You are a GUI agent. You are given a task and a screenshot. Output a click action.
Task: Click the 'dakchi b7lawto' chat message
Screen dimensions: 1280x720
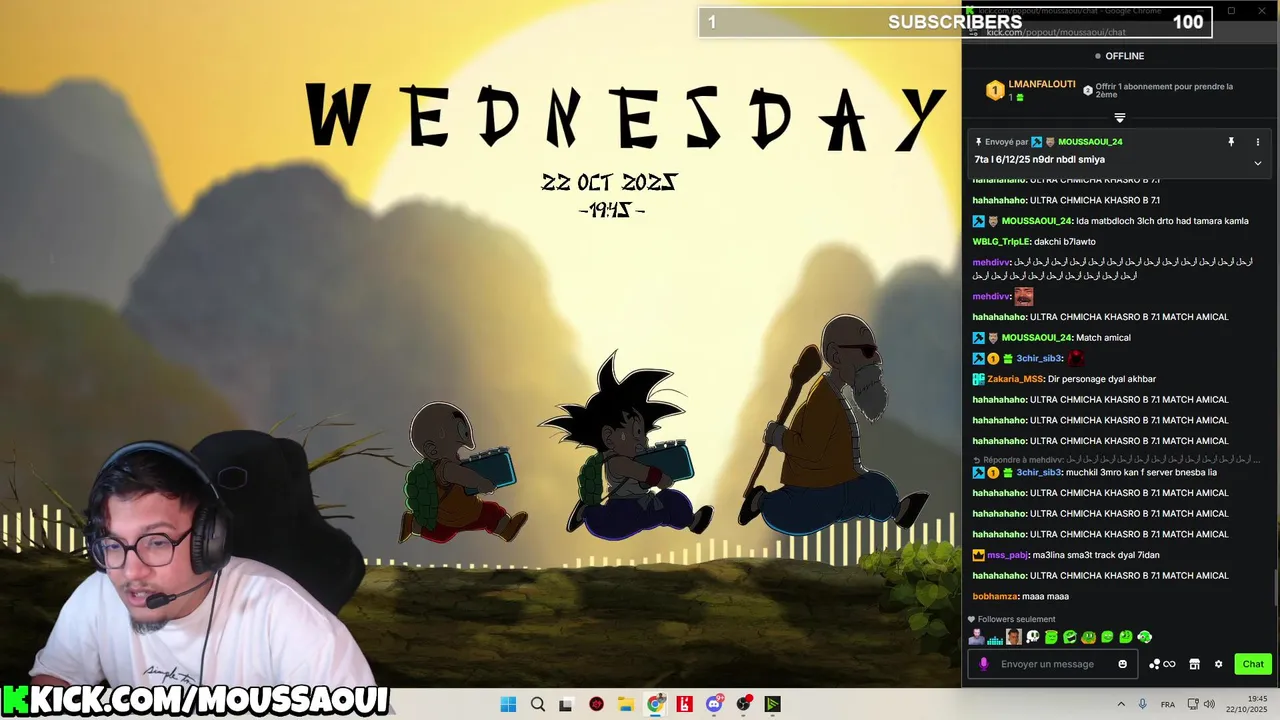click(x=1065, y=241)
